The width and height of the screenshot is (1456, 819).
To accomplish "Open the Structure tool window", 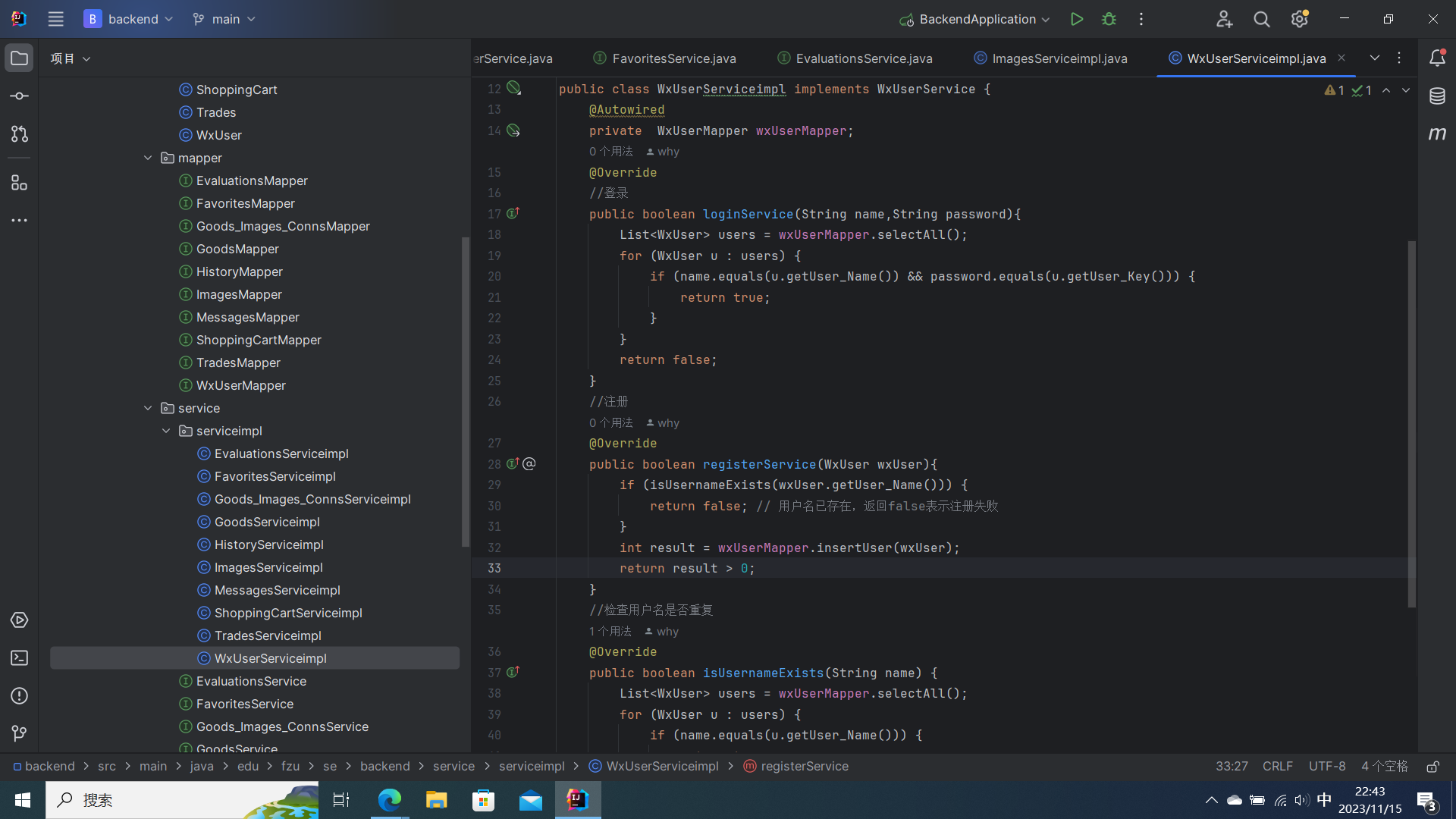I will point(19,183).
